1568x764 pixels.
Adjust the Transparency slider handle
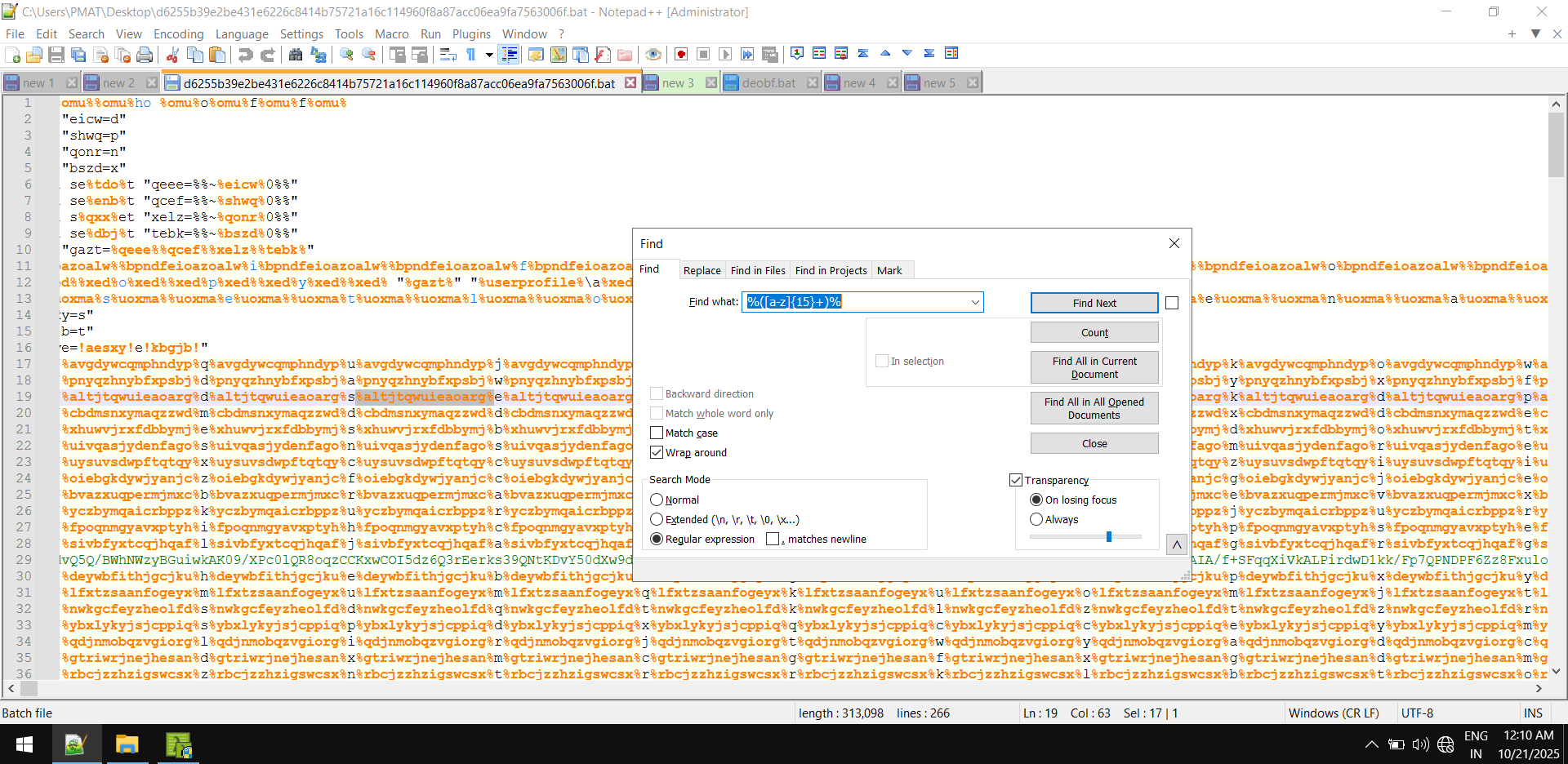pyautogui.click(x=1108, y=537)
